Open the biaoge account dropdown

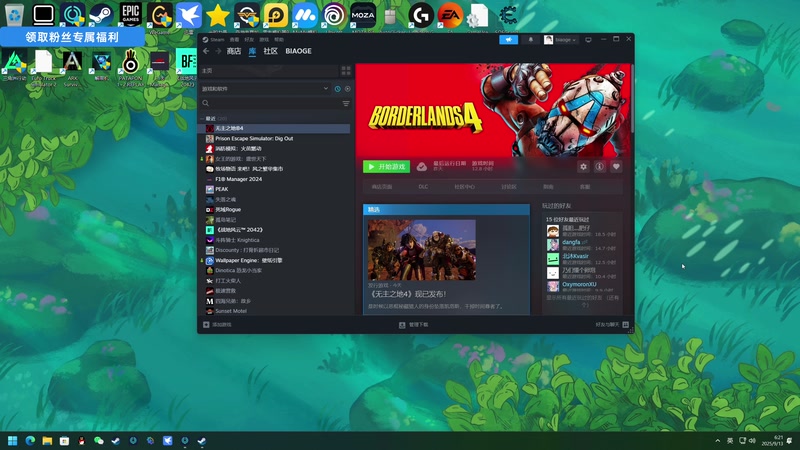tap(561, 40)
